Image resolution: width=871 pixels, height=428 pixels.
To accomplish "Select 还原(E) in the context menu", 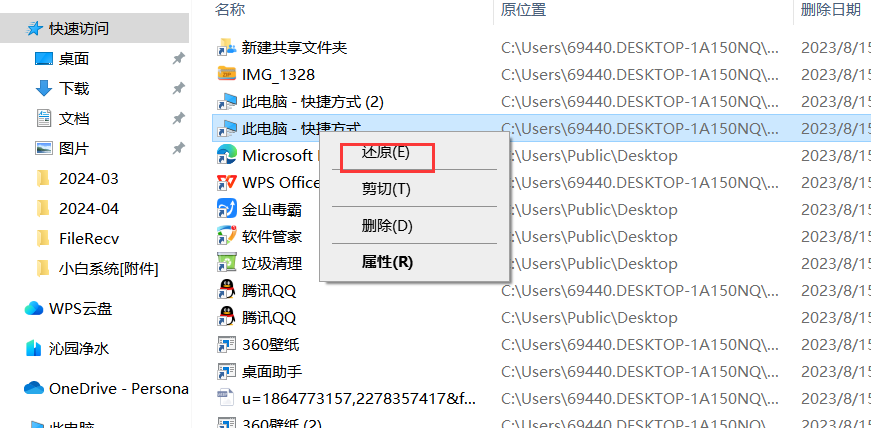I will pyautogui.click(x=386, y=152).
